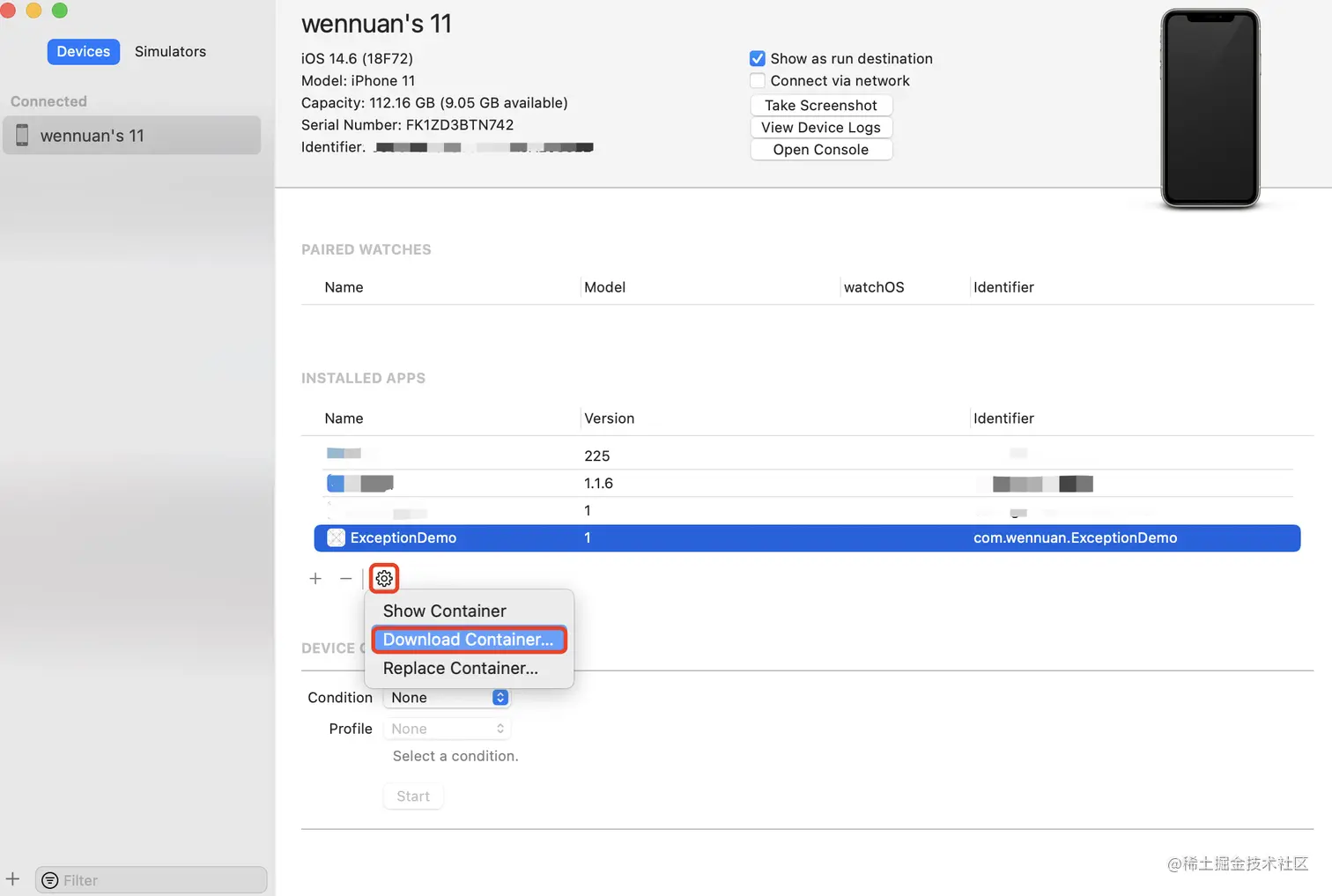
Task: Click Installed Apps Identifier column header
Action: coord(1003,418)
